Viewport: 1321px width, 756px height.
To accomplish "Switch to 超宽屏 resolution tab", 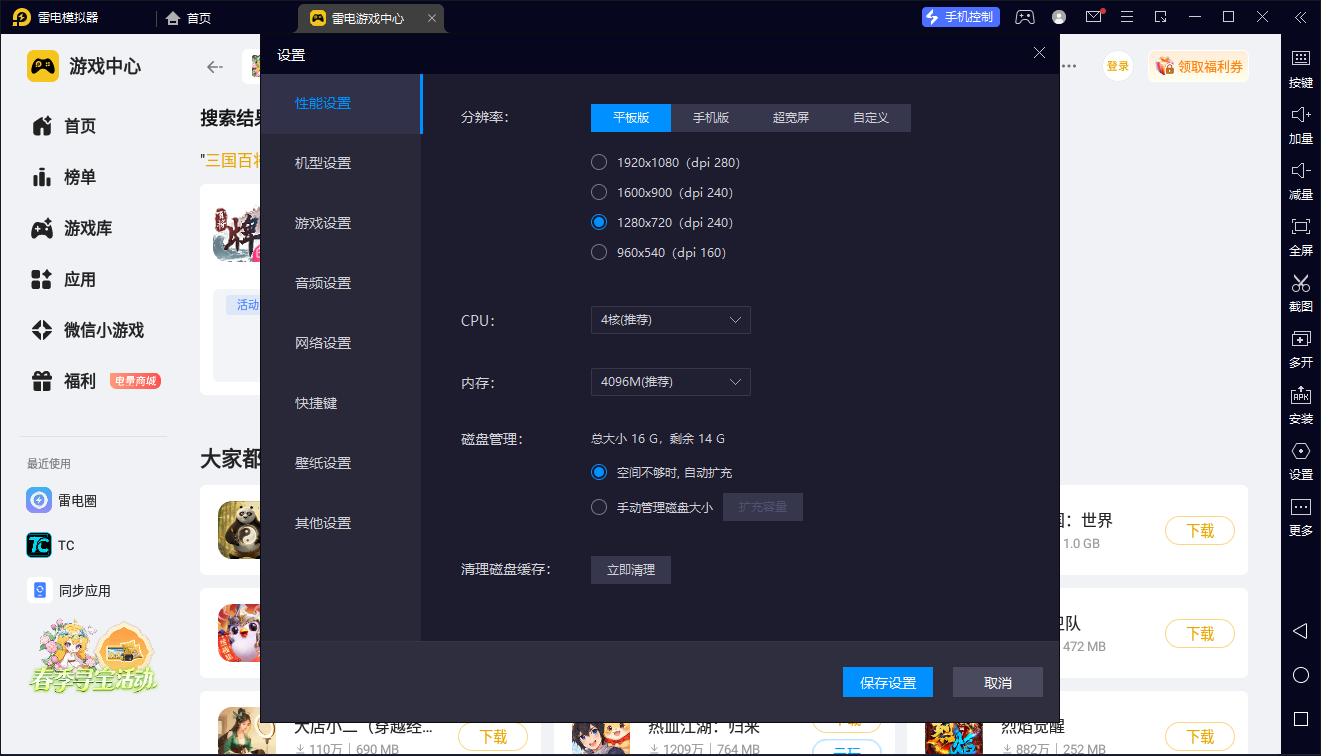I will click(x=791, y=118).
